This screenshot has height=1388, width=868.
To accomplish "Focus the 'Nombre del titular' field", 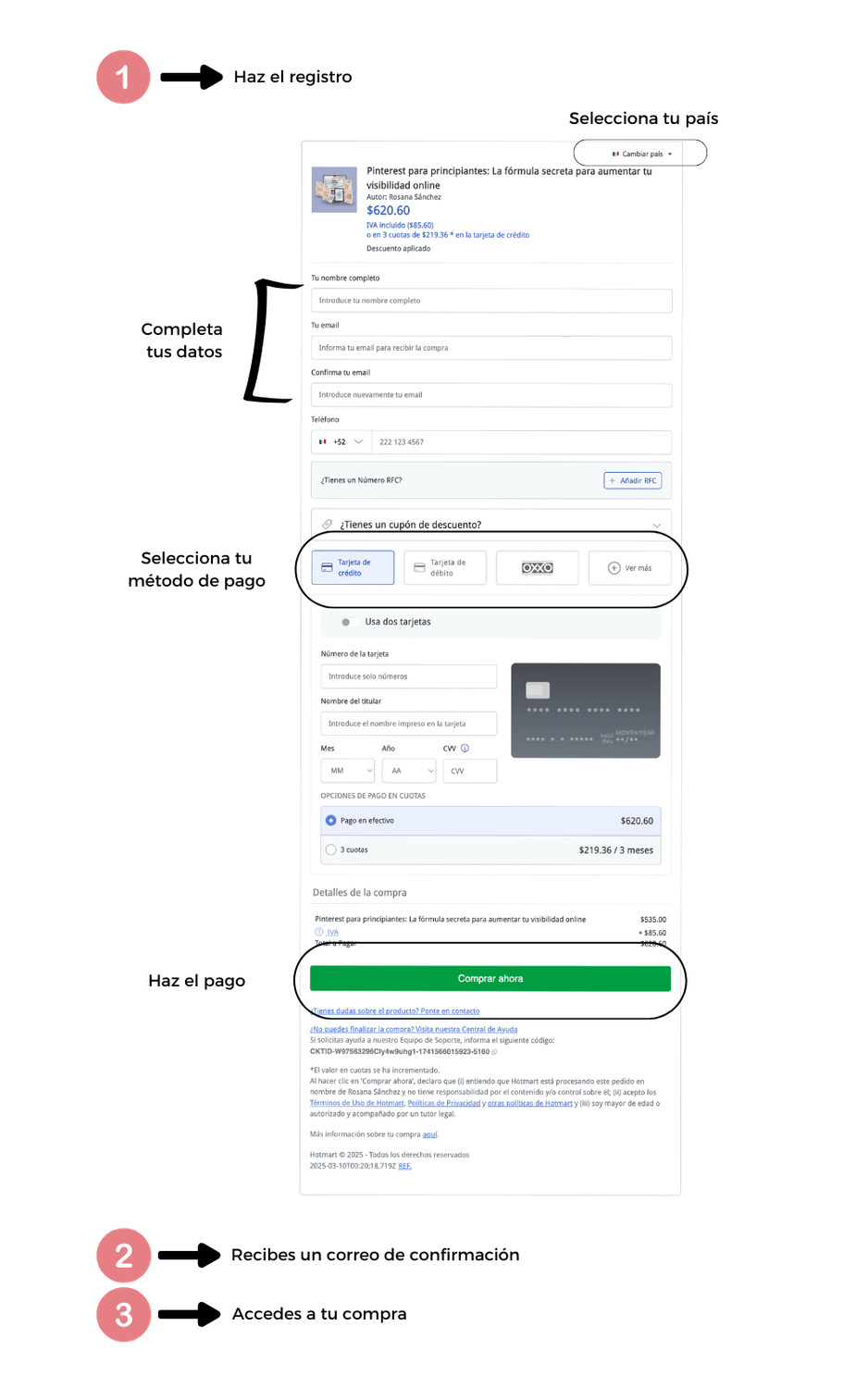I will pos(409,724).
